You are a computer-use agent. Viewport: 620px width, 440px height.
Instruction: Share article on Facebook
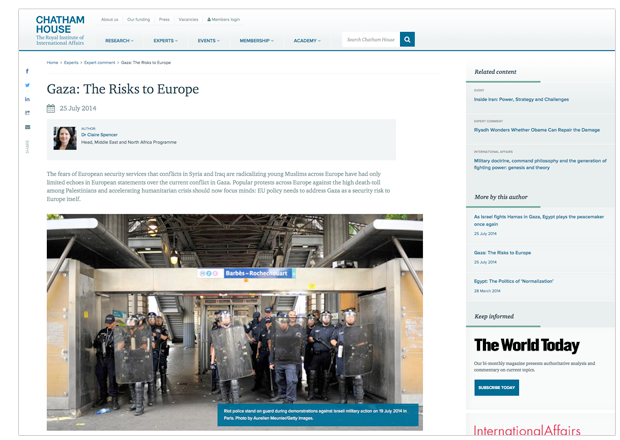pyautogui.click(x=27, y=71)
